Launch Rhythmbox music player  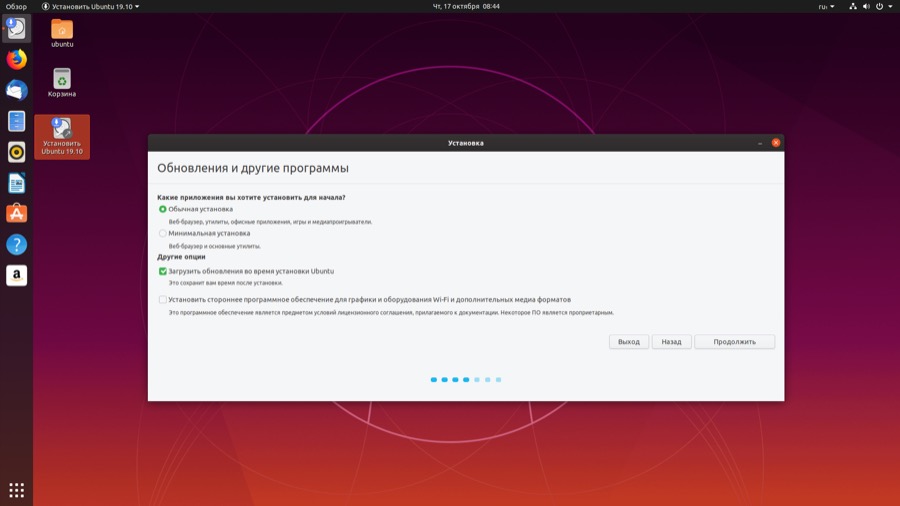[16, 152]
